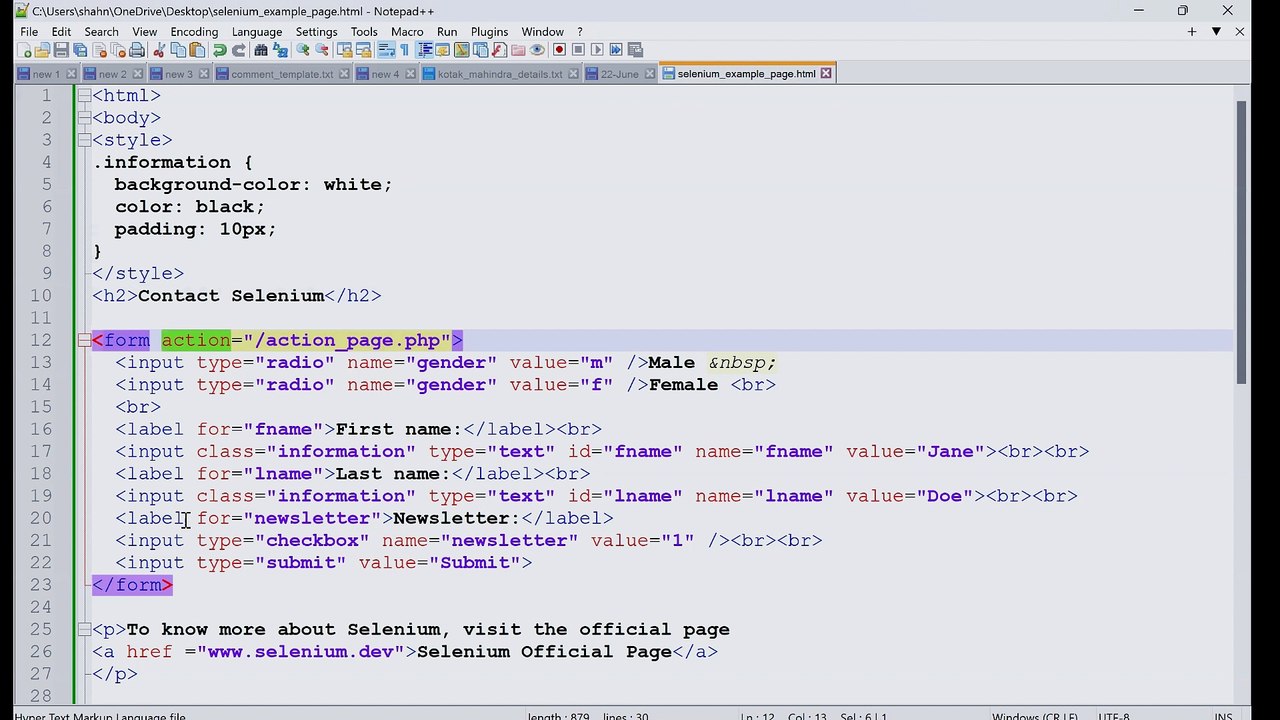Screen dimensions: 1280x720
Task: Open the Plugins menu
Action: click(x=489, y=32)
